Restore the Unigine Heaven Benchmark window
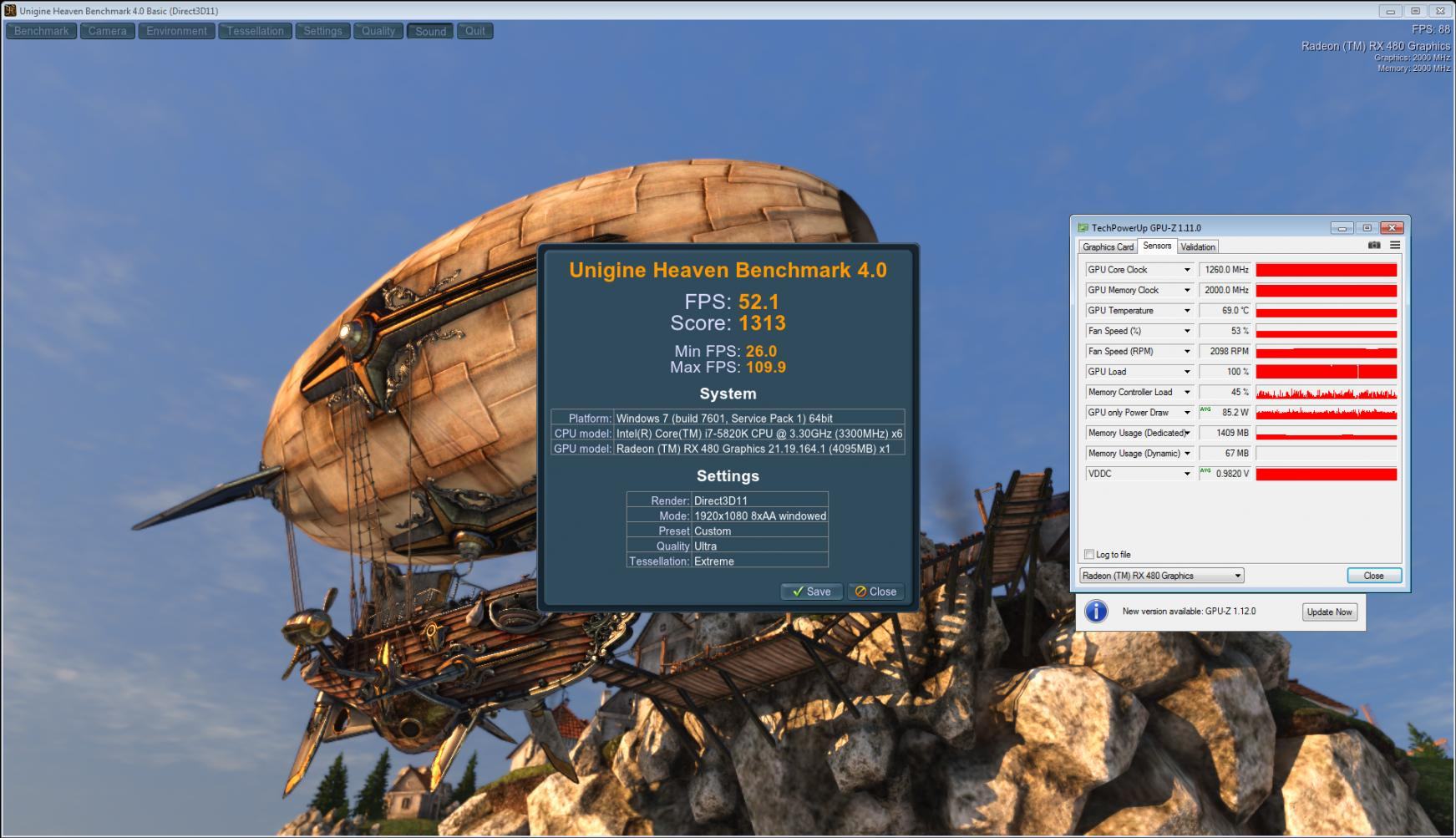The width and height of the screenshot is (1456, 838). (x=1415, y=11)
